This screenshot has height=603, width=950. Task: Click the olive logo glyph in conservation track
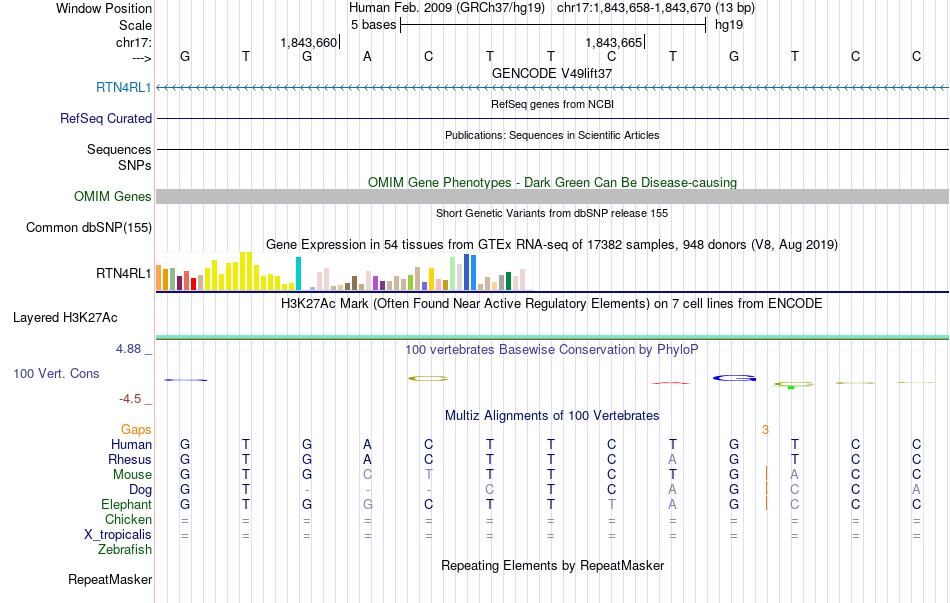(428, 378)
